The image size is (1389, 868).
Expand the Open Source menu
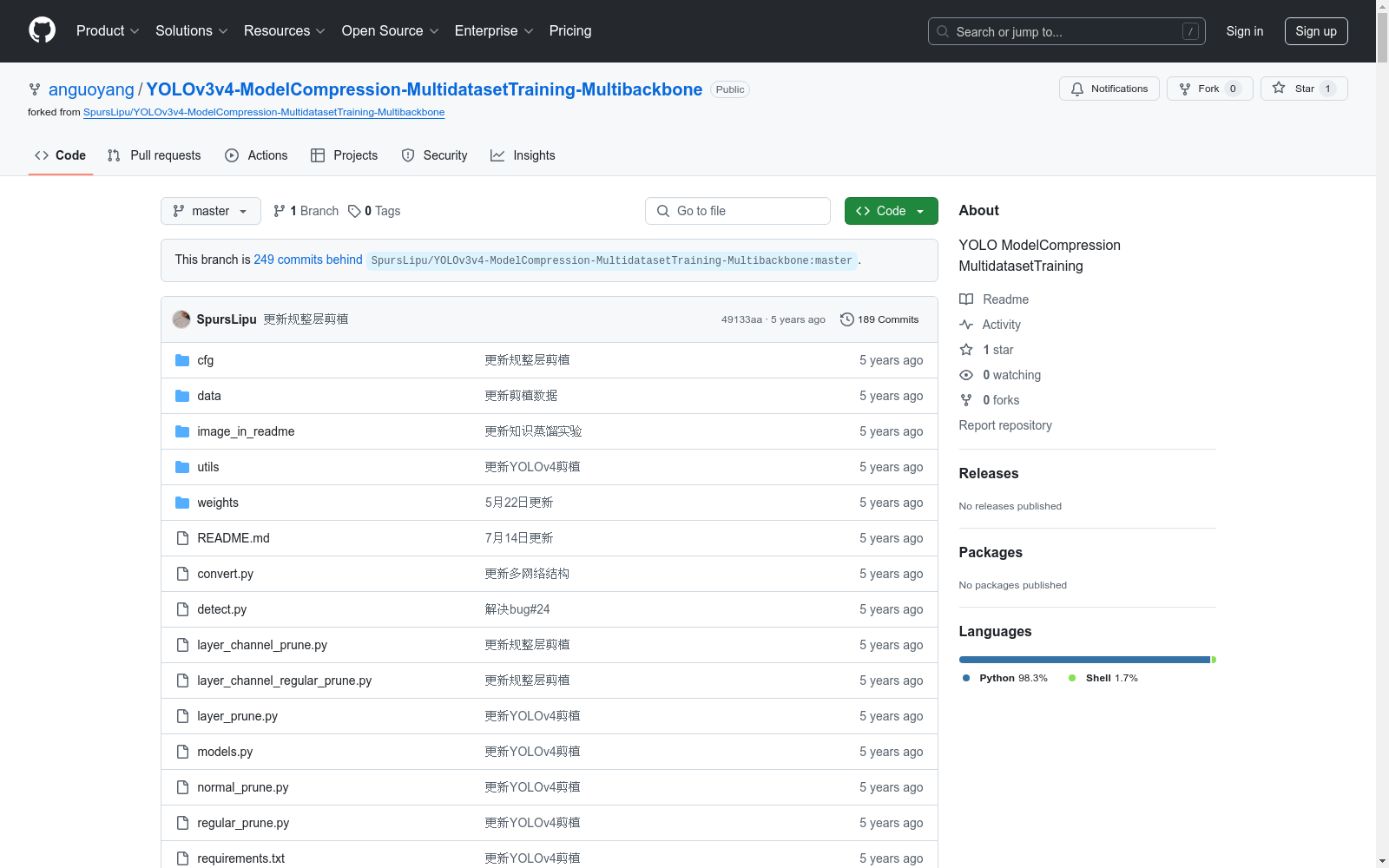(x=391, y=31)
